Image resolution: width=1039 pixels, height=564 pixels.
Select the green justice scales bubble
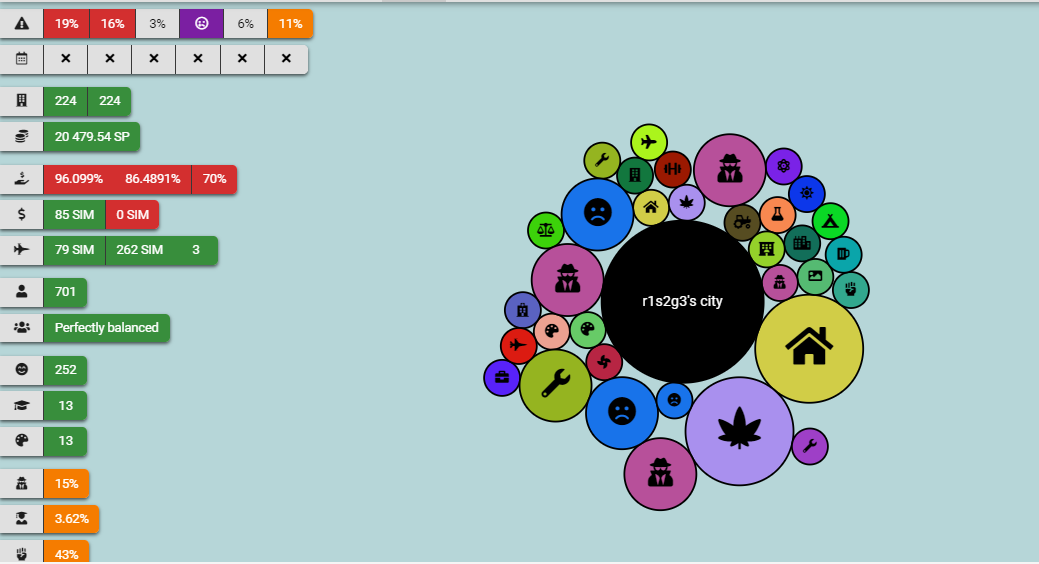pos(545,231)
